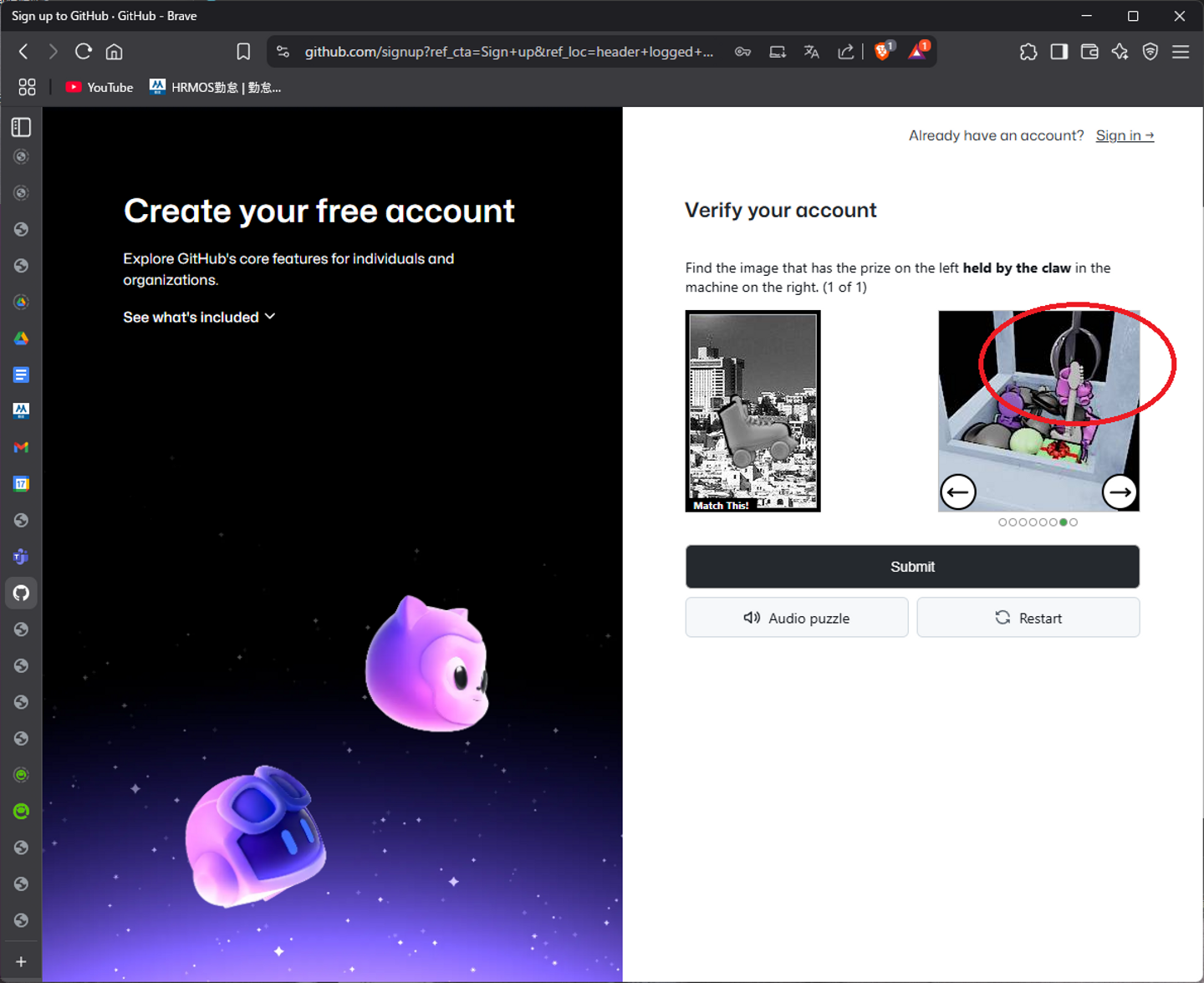This screenshot has height=983, width=1204.
Task: Open the Brave hamburger main menu
Action: pyautogui.click(x=1181, y=52)
